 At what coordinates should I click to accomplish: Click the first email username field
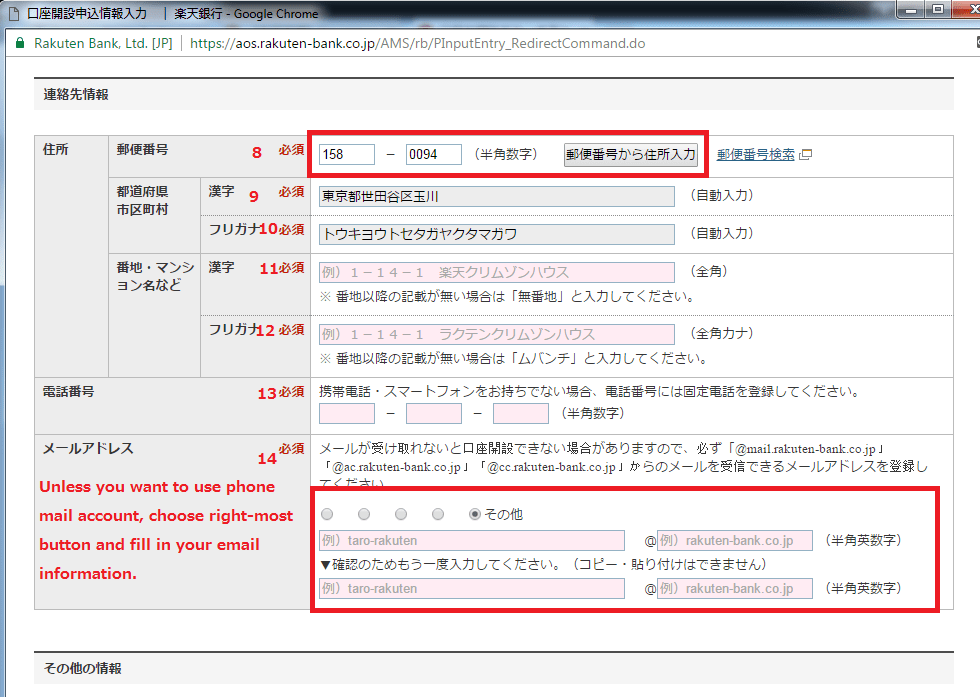click(471, 541)
